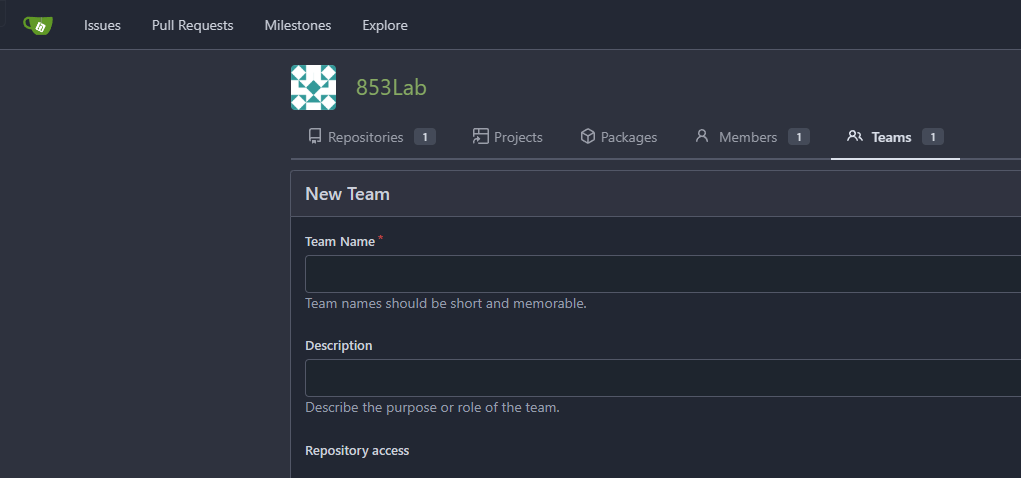Switch to the Projects tab
The height and width of the screenshot is (478, 1021).
click(518, 137)
